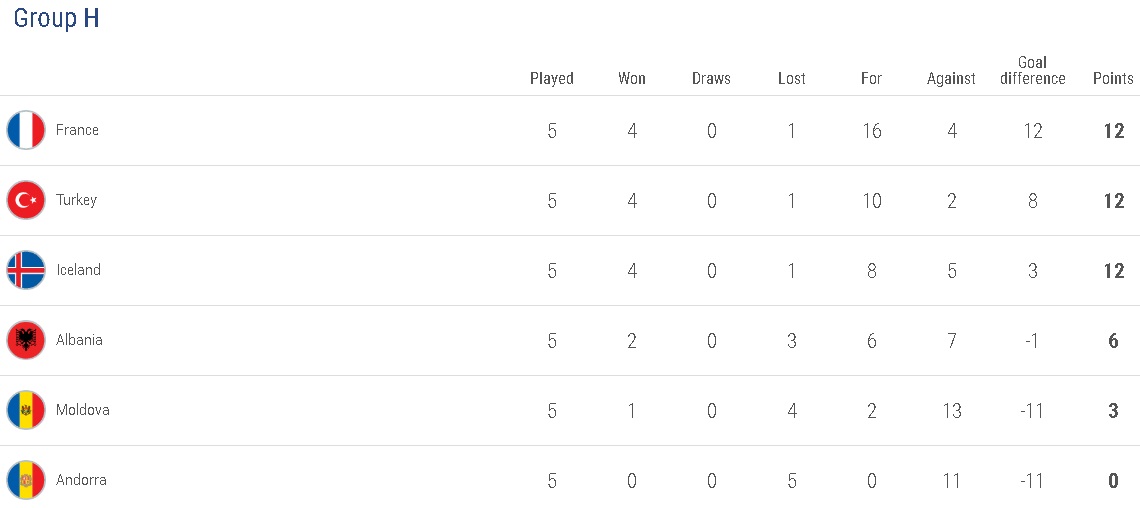Click the Iceland flag icon
The image size is (1140, 508).
26,270
